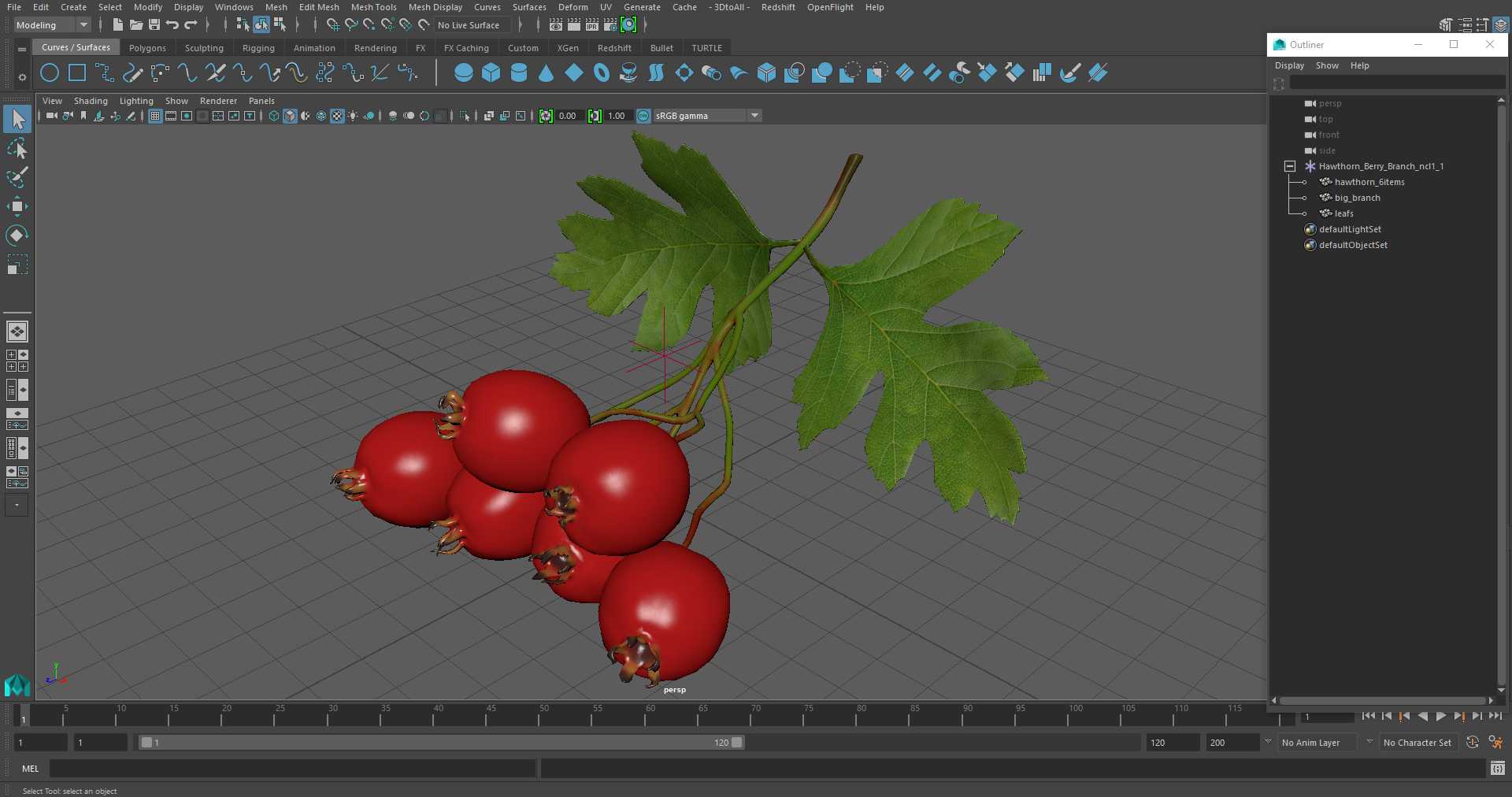Image resolution: width=1512 pixels, height=797 pixels.
Task: Open the Outliner Display menu
Action: pos(1289,65)
